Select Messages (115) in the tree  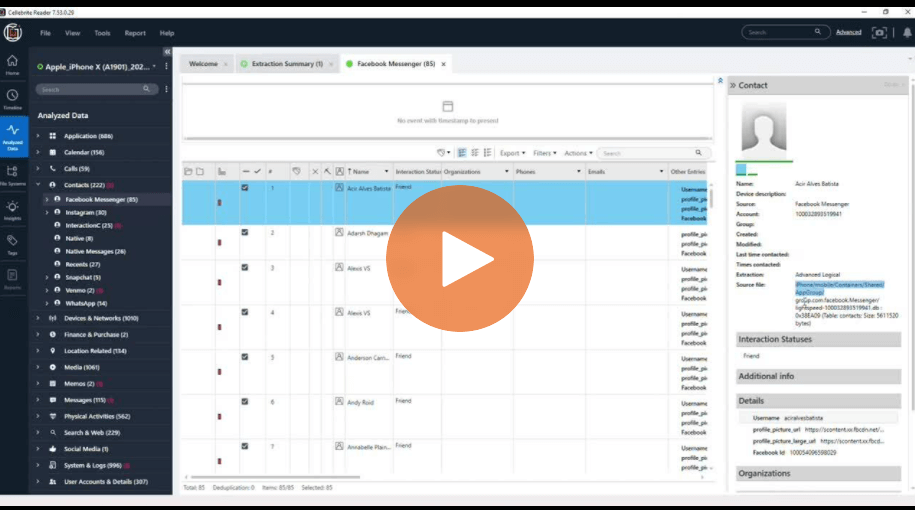click(x=85, y=400)
